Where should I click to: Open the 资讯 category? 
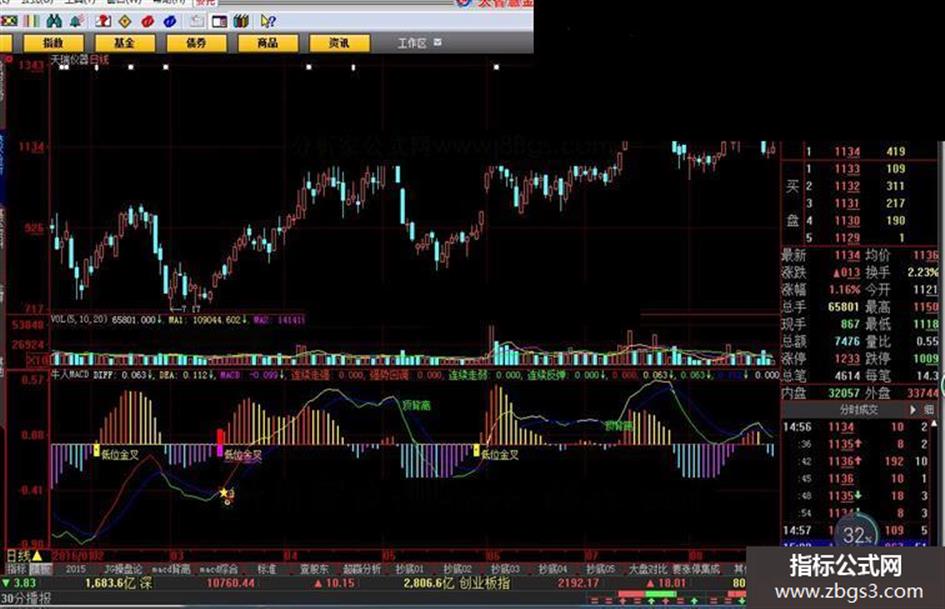tap(339, 43)
